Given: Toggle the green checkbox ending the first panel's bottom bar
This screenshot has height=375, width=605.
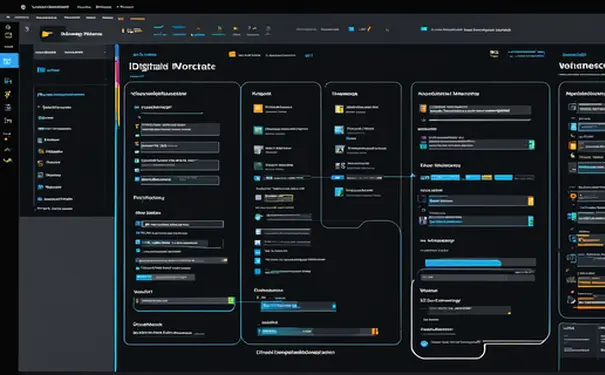Looking at the screenshot, I should click(231, 300).
